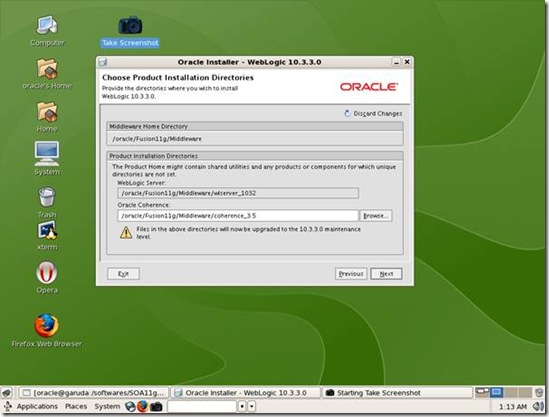
Task: Select the Starting Take Screenshot taskbar item
Action: pyautogui.click(x=396, y=393)
